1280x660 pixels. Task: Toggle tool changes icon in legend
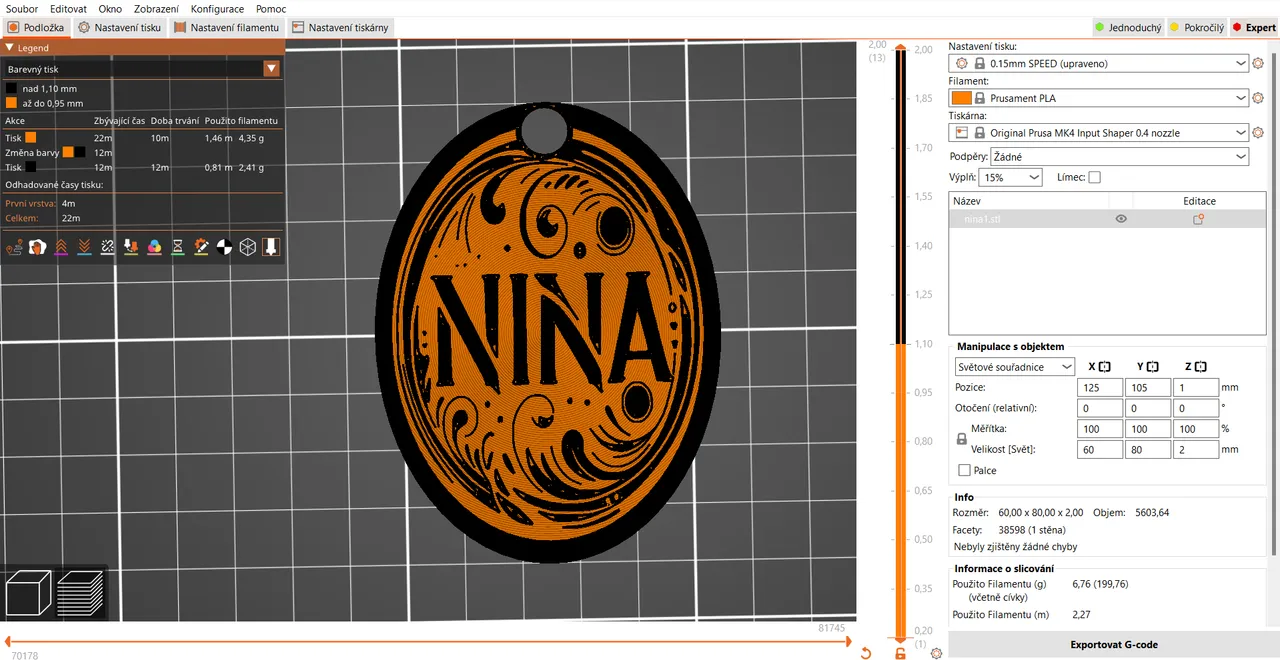click(131, 246)
